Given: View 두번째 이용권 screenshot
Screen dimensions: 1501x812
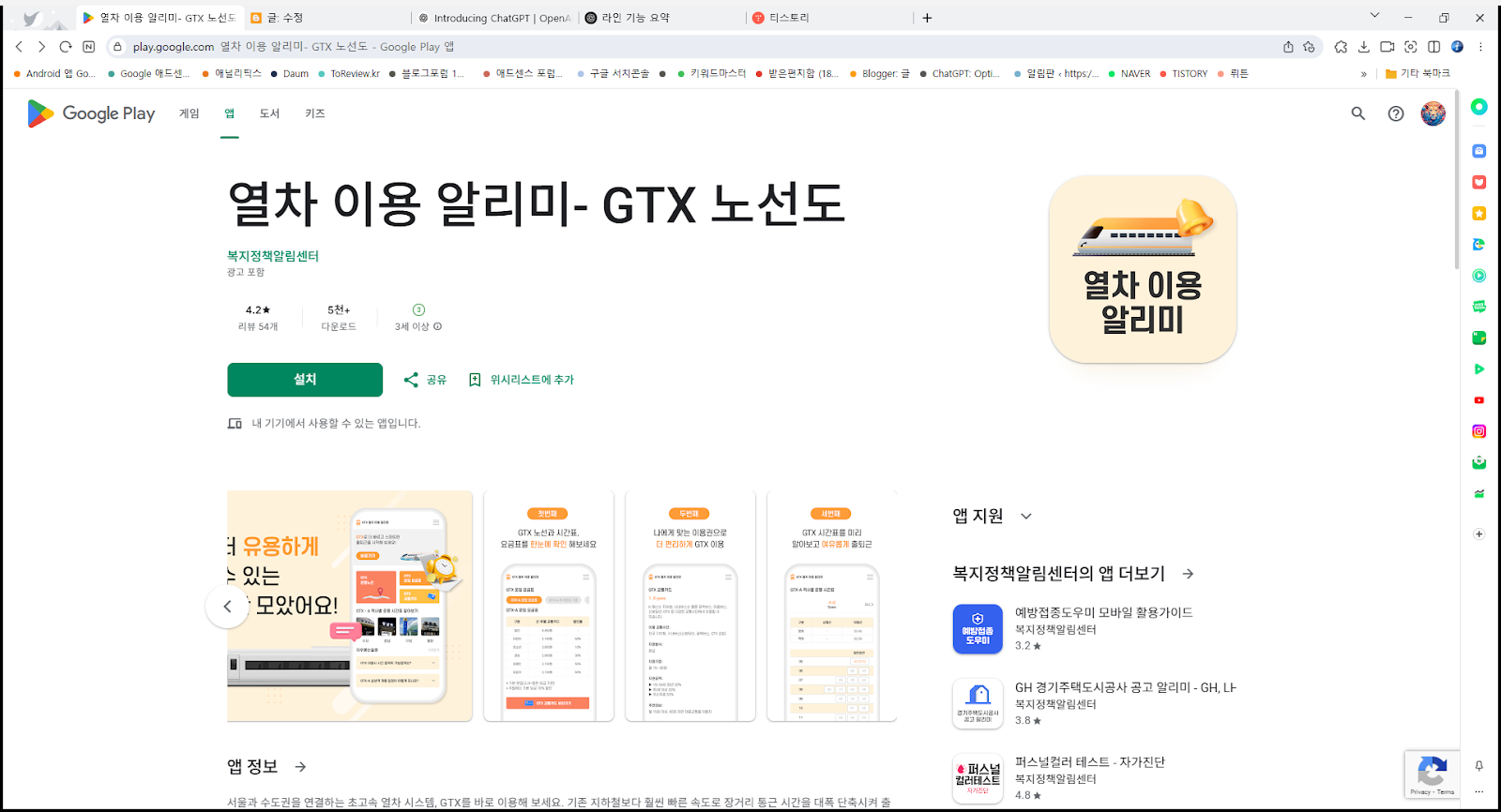Looking at the screenshot, I should 690,606.
